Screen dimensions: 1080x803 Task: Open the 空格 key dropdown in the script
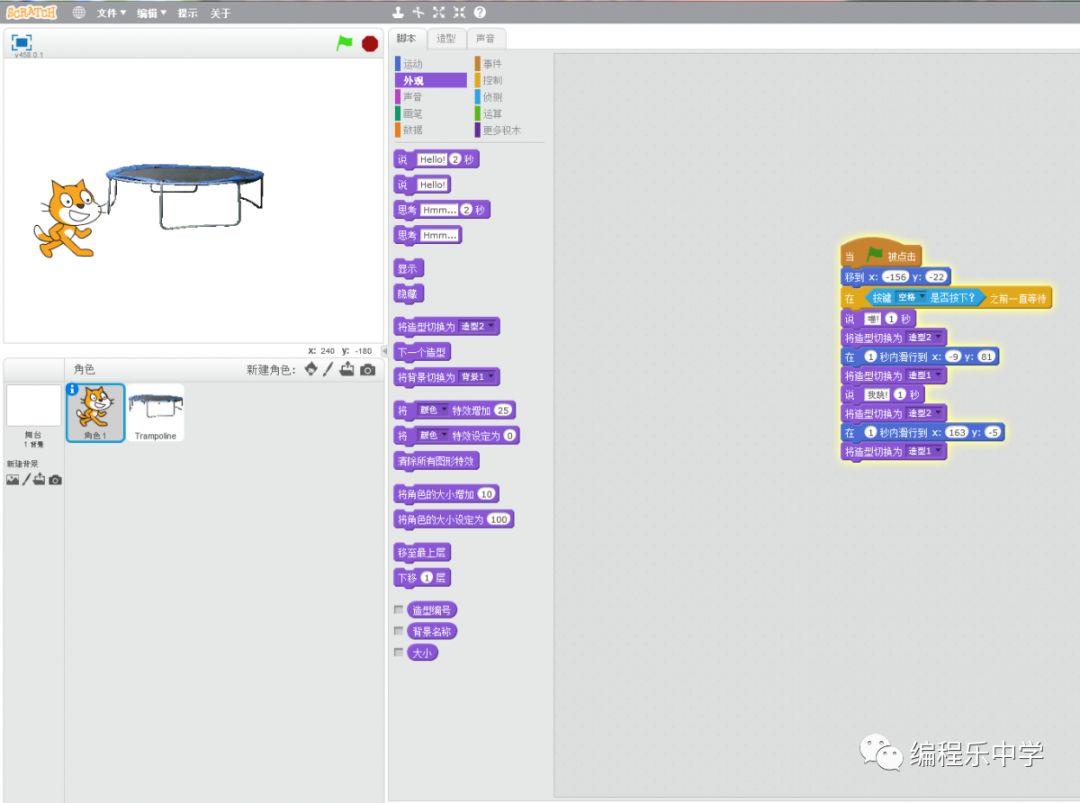911,298
